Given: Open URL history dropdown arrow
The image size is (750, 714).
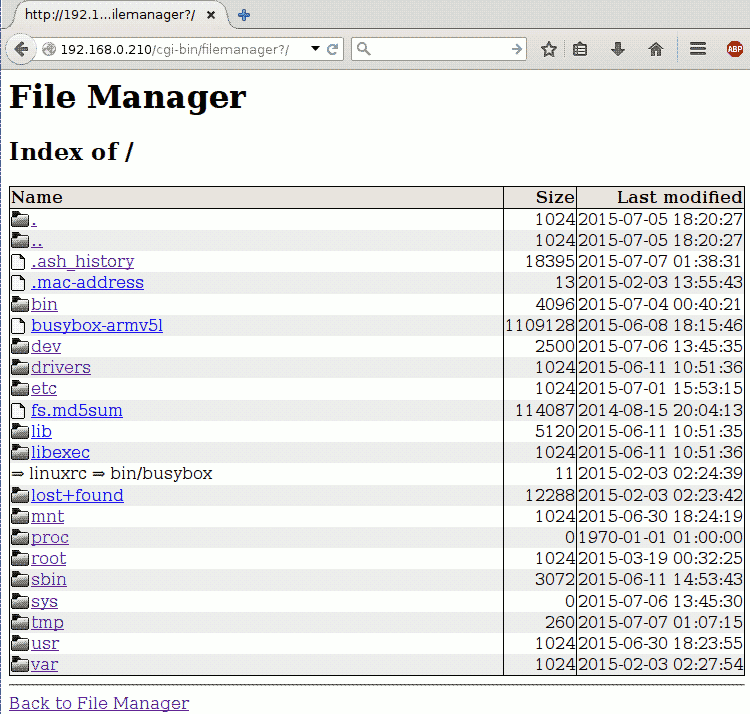Looking at the screenshot, I should [315, 48].
